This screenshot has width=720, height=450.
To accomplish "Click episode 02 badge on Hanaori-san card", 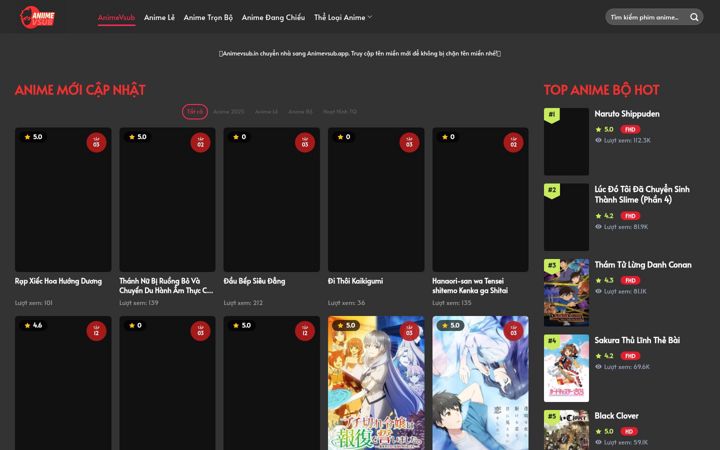I will pos(513,142).
